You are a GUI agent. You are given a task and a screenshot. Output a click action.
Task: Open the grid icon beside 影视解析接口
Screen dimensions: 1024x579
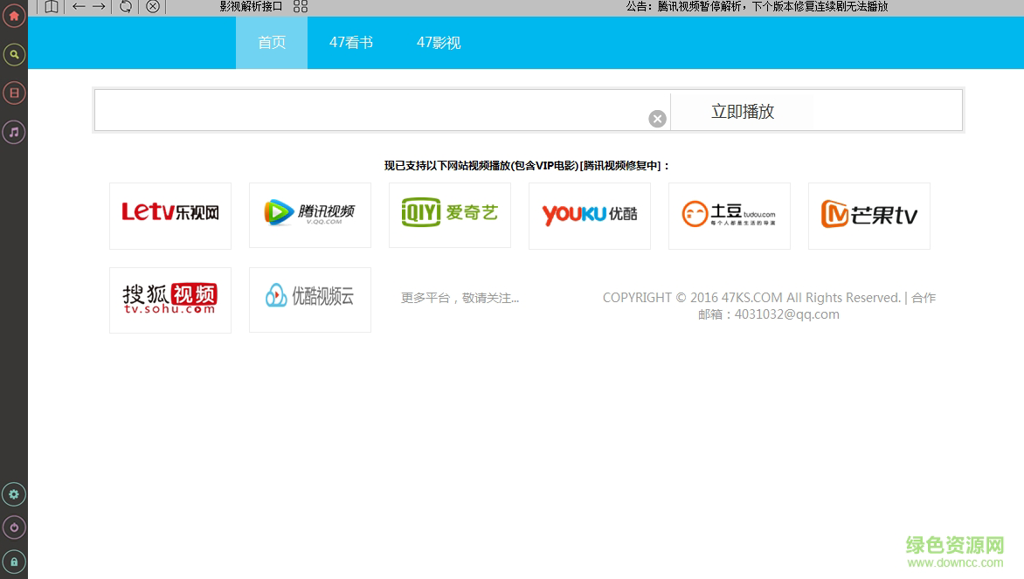click(300, 7)
